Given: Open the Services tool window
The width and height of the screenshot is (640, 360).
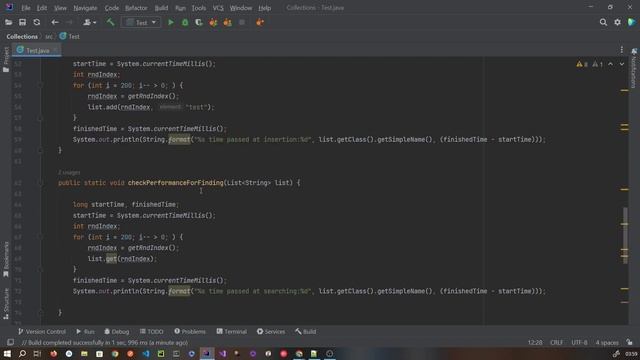Looking at the screenshot, I should pyautogui.click(x=271, y=331).
